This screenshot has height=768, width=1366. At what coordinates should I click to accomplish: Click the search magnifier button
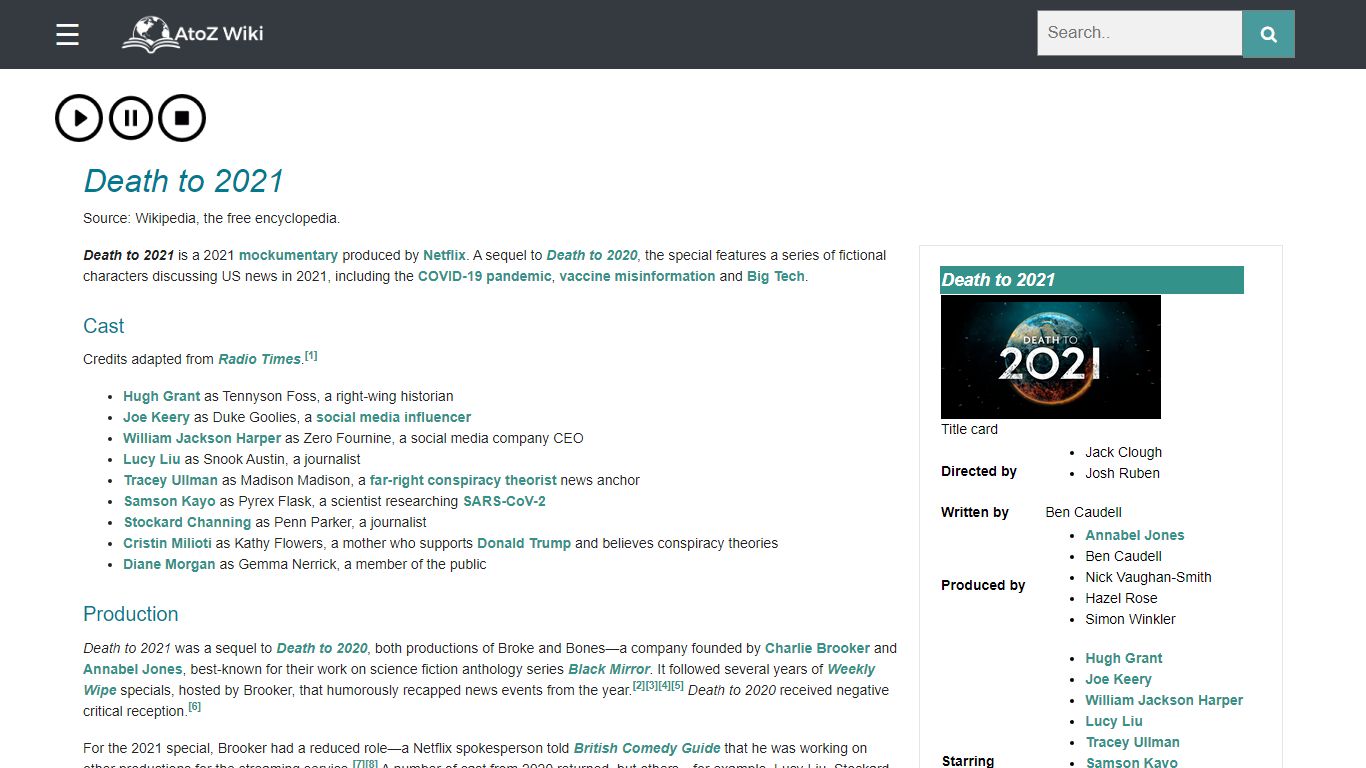pos(1268,34)
